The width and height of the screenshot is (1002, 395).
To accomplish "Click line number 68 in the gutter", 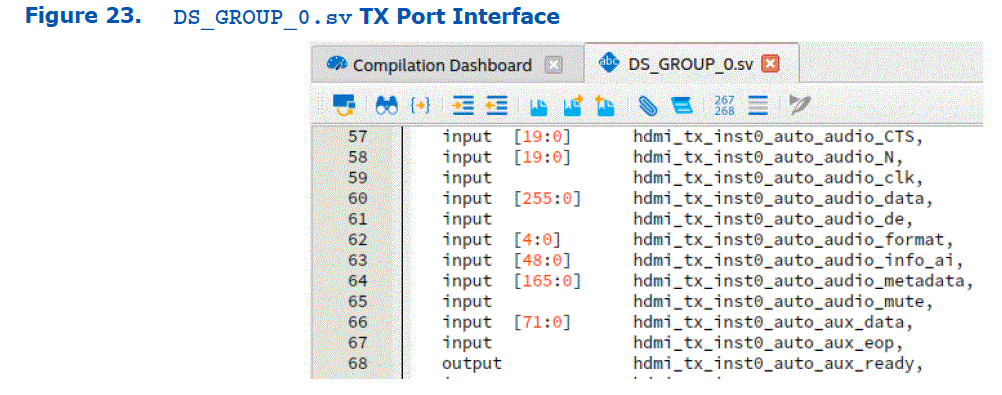I will [x=358, y=364].
